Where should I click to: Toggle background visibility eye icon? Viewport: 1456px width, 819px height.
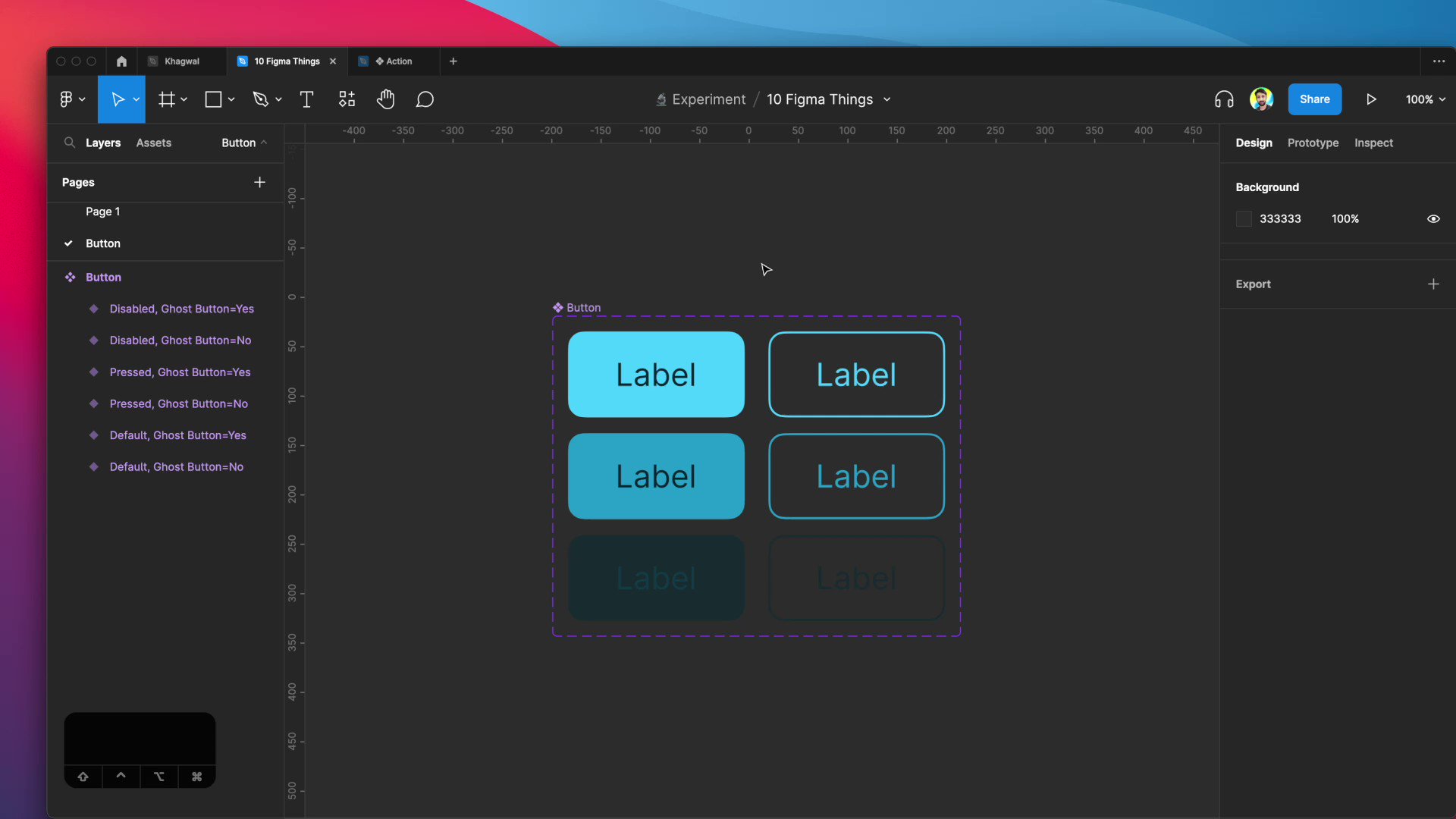coord(1433,218)
